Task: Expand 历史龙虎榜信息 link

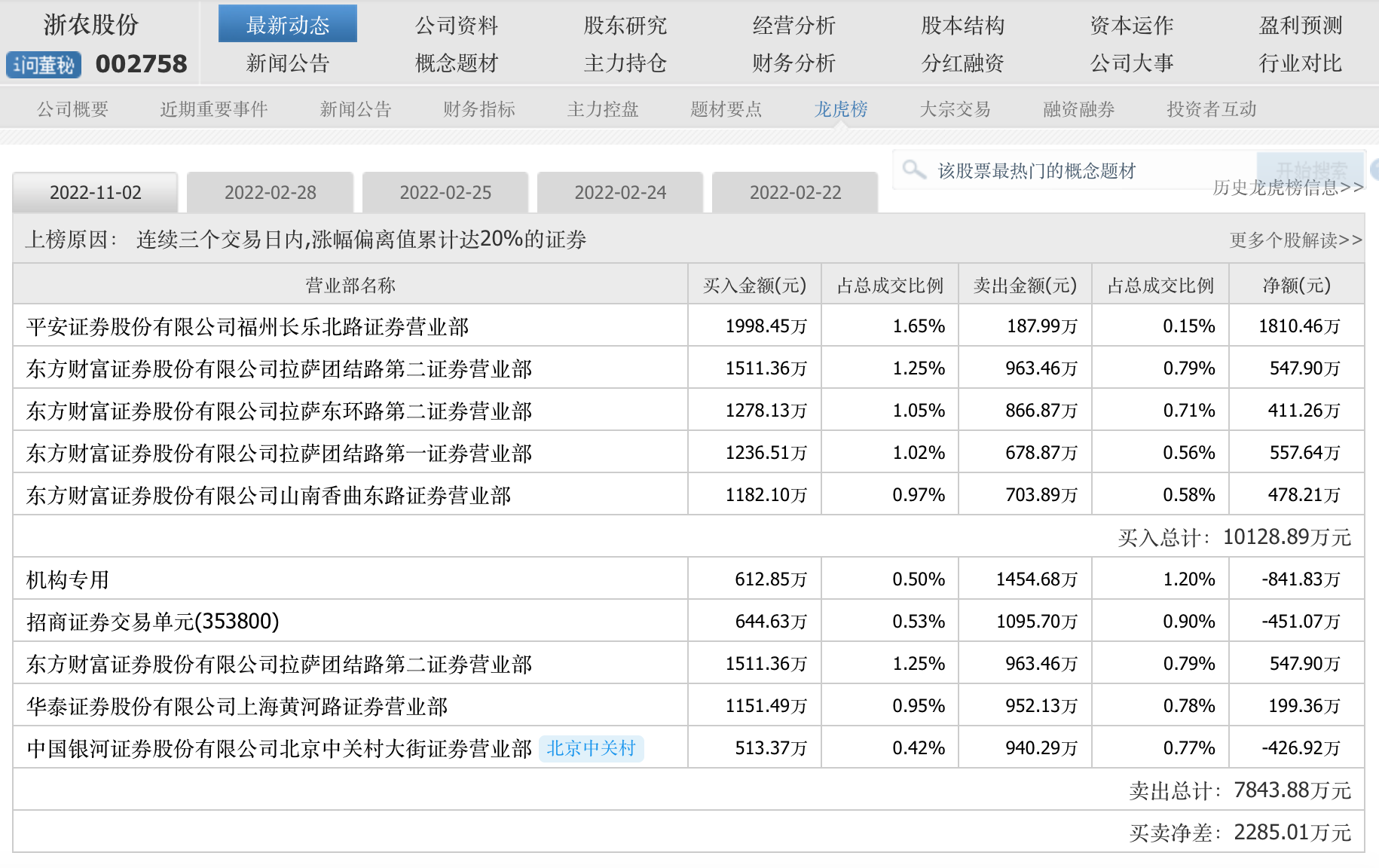Action: (1287, 188)
